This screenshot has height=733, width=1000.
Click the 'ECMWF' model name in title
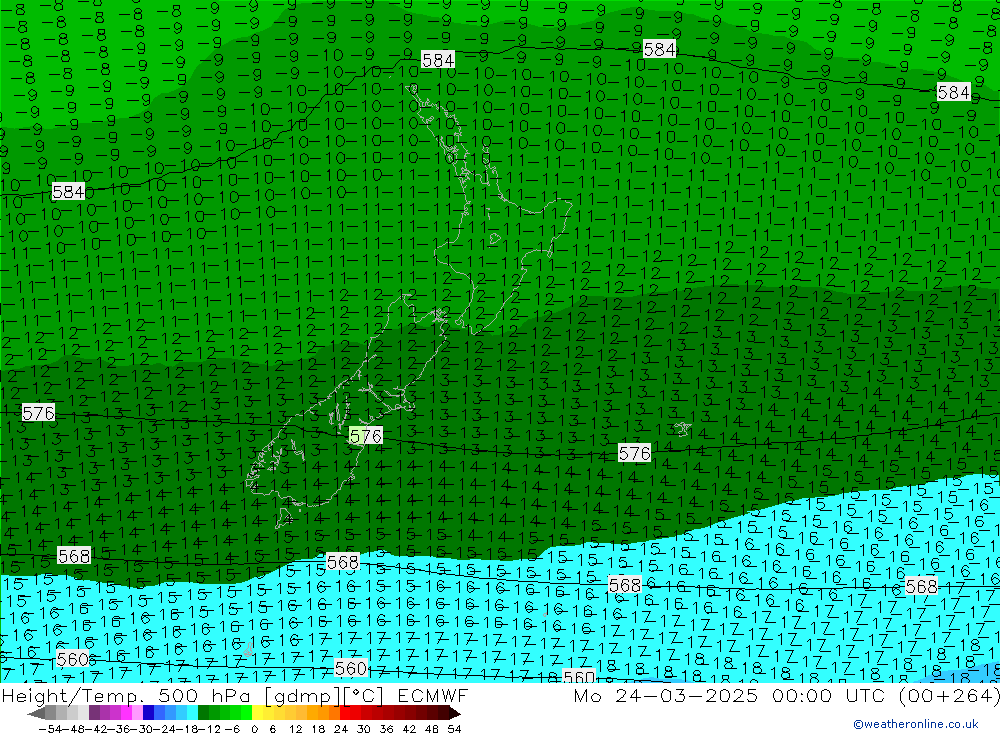(x=433, y=695)
